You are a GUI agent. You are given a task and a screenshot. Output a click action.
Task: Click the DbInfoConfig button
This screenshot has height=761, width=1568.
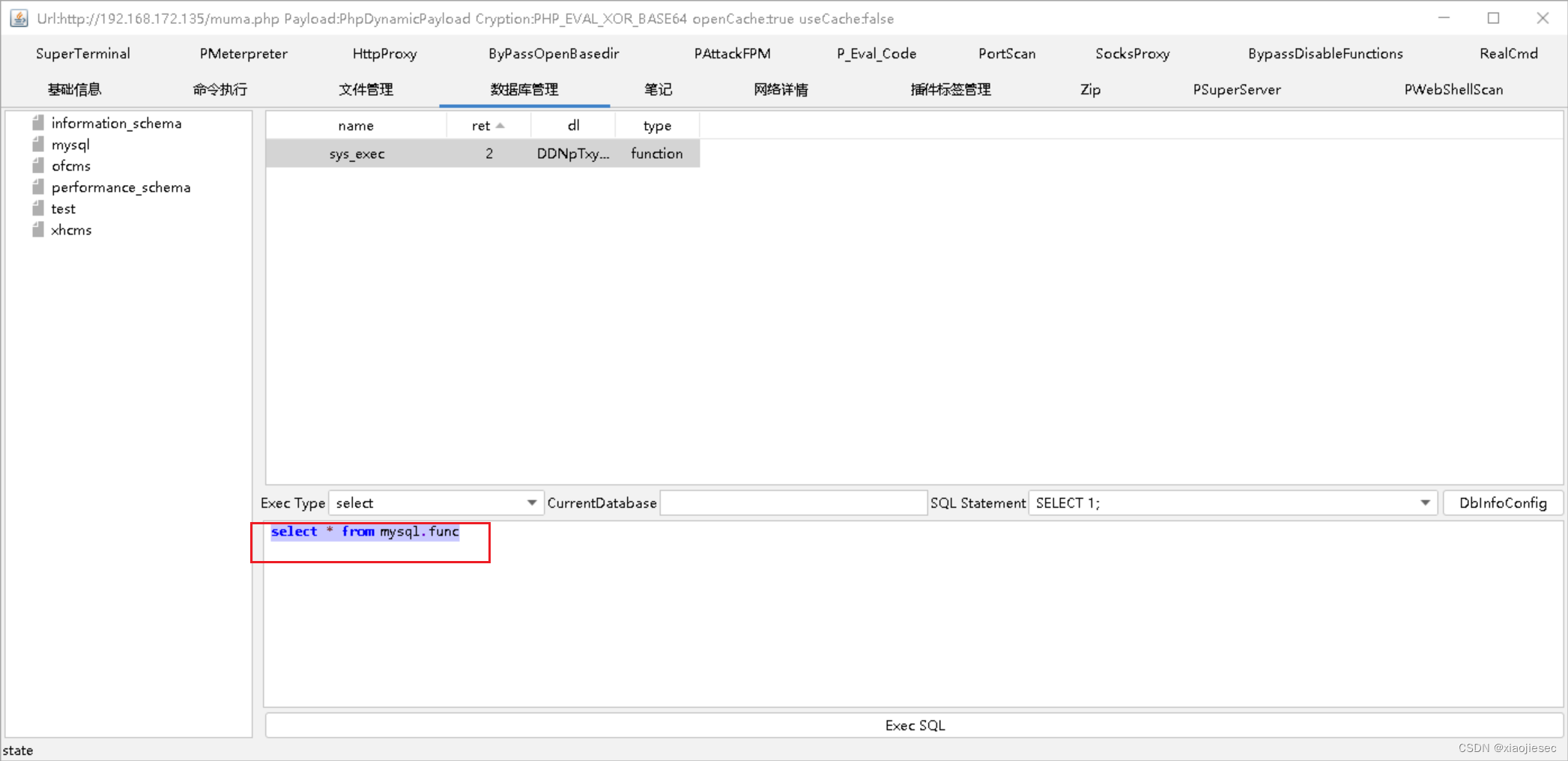1503,503
